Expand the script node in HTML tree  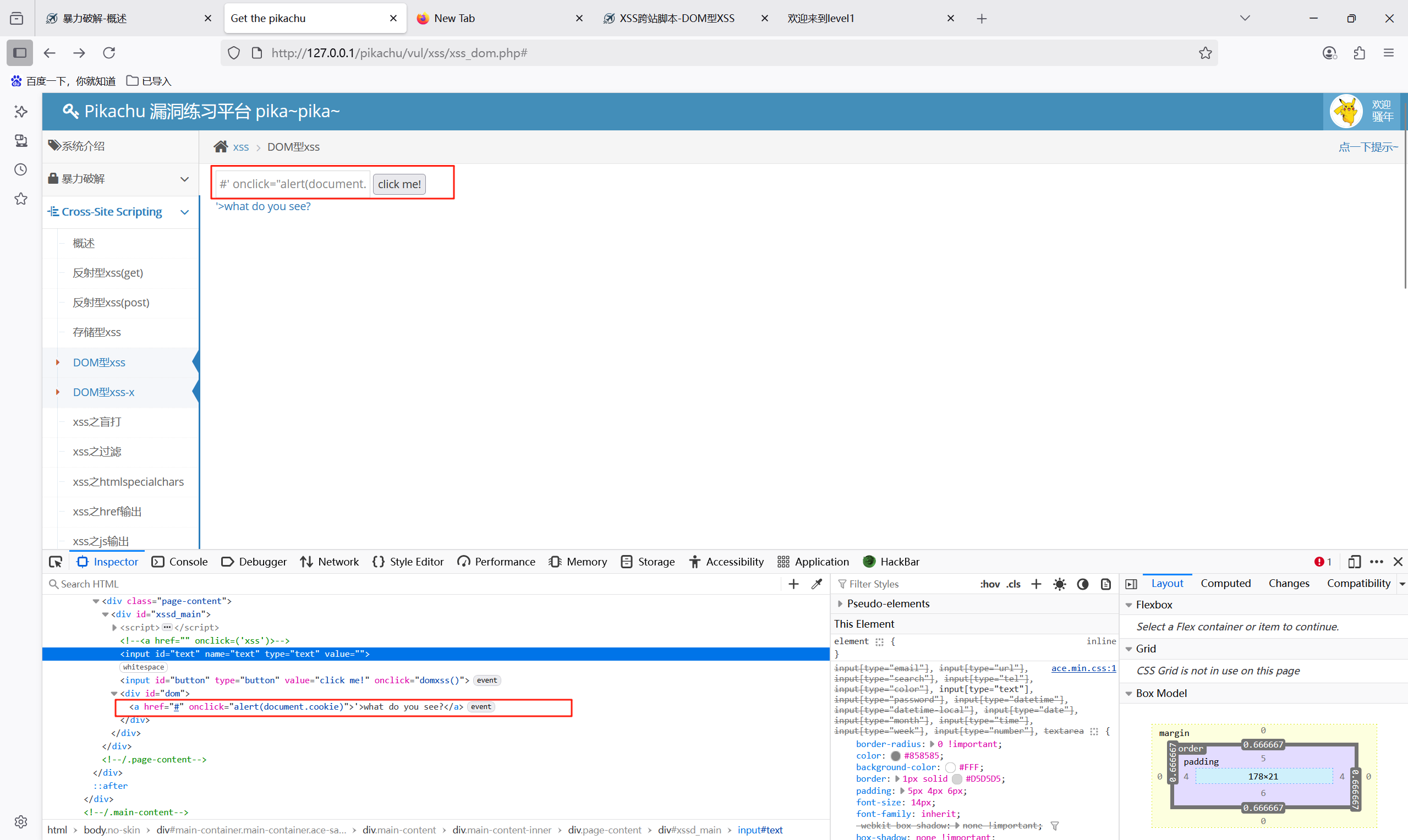114,627
